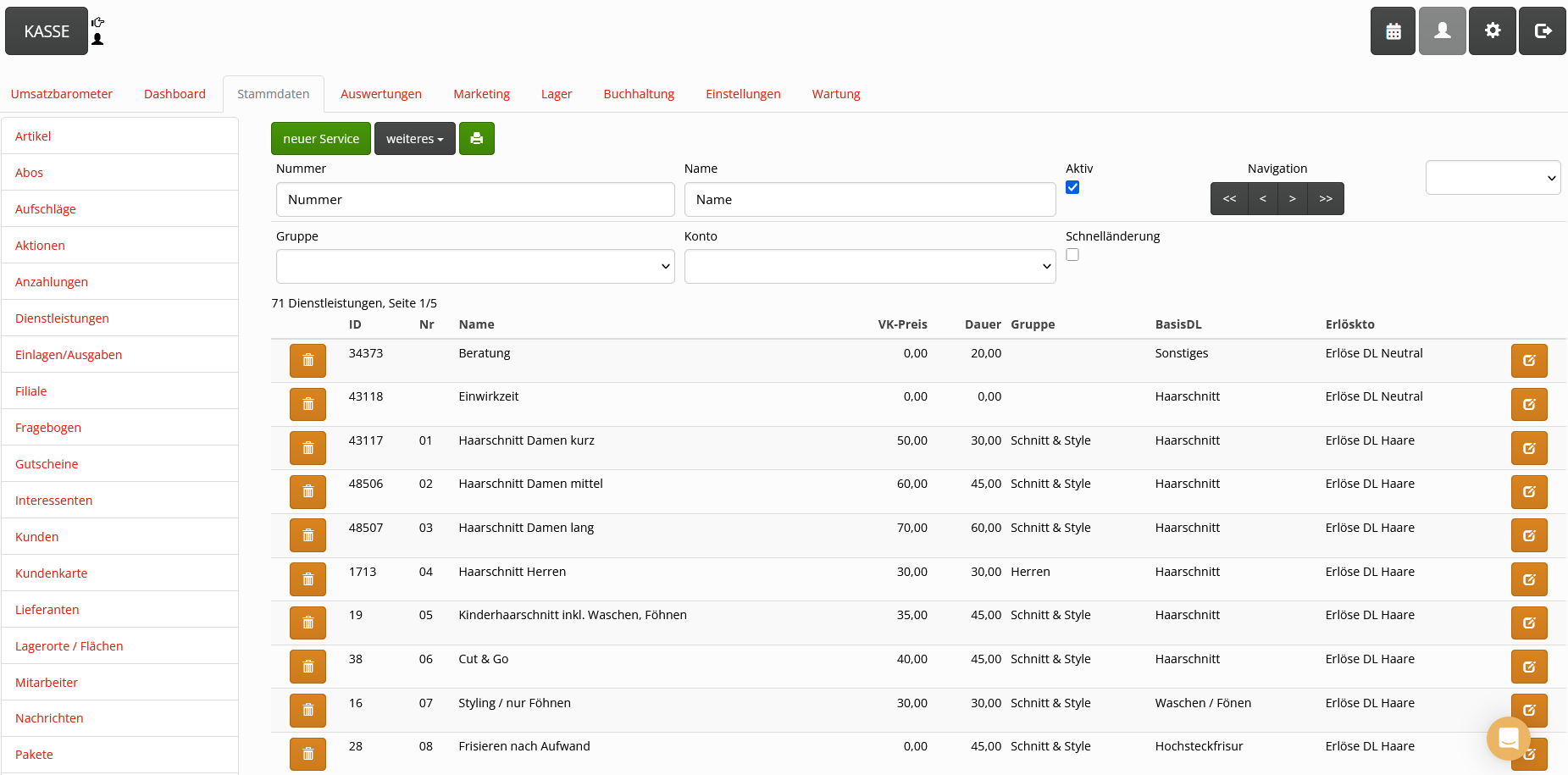The height and width of the screenshot is (775, 1568).
Task: Expand the Gruppe dropdown filter
Action: coord(475,267)
